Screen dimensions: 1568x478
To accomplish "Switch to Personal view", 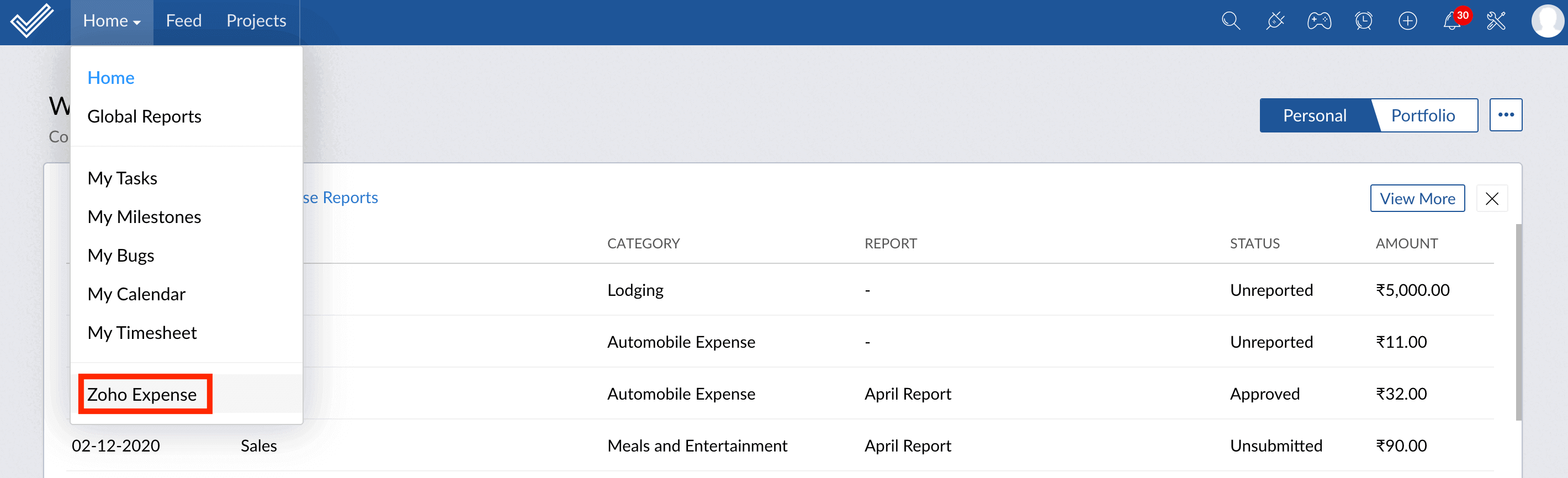I will click(x=1315, y=116).
